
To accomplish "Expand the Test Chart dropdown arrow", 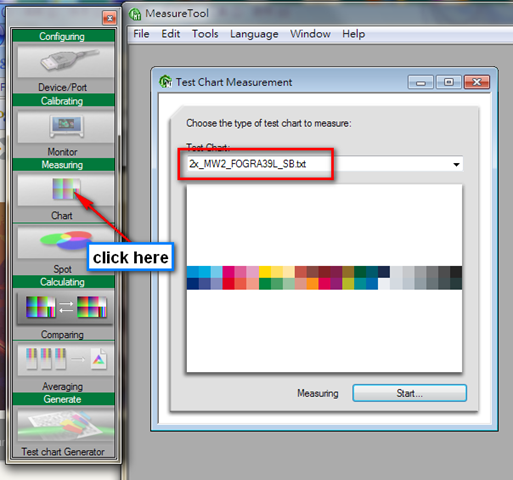I will (456, 164).
